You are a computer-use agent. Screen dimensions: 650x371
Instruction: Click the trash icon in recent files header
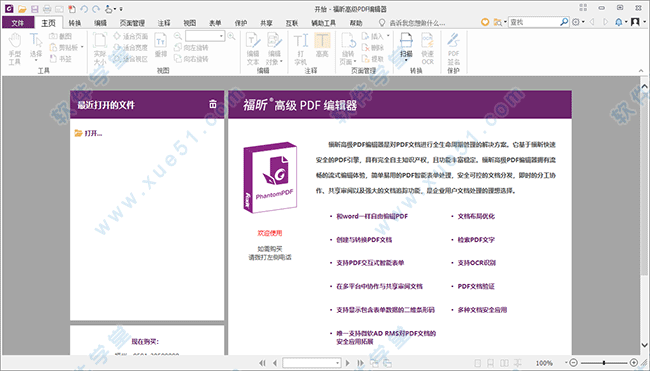click(x=213, y=104)
